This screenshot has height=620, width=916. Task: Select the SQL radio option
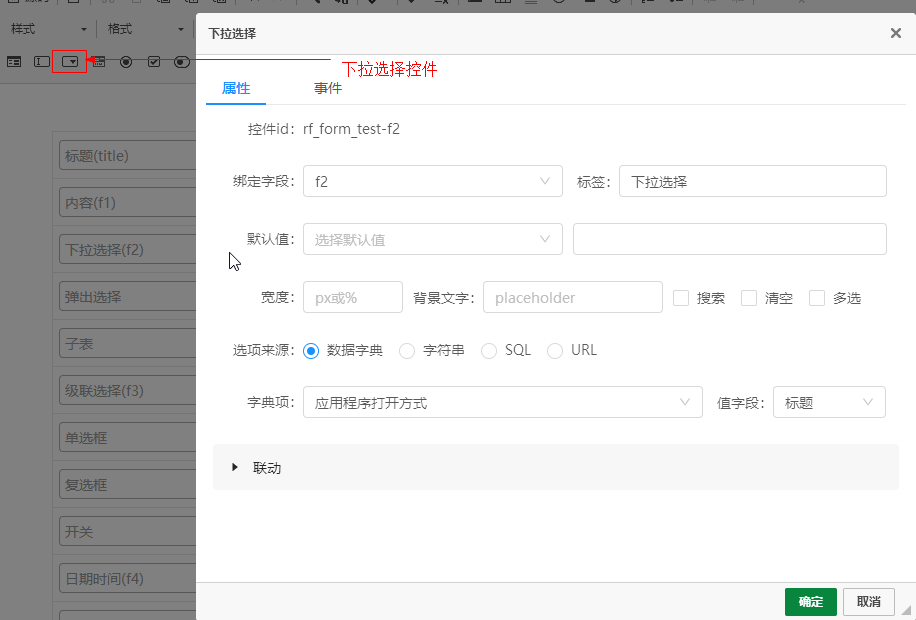[x=489, y=351]
